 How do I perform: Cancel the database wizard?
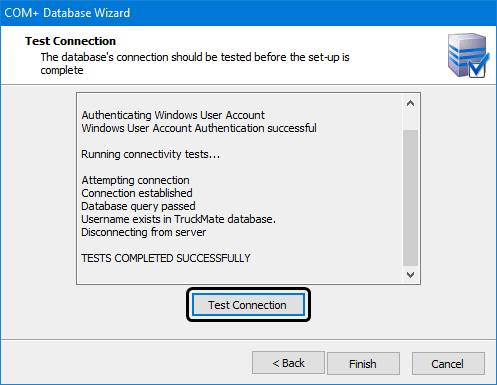click(x=448, y=364)
